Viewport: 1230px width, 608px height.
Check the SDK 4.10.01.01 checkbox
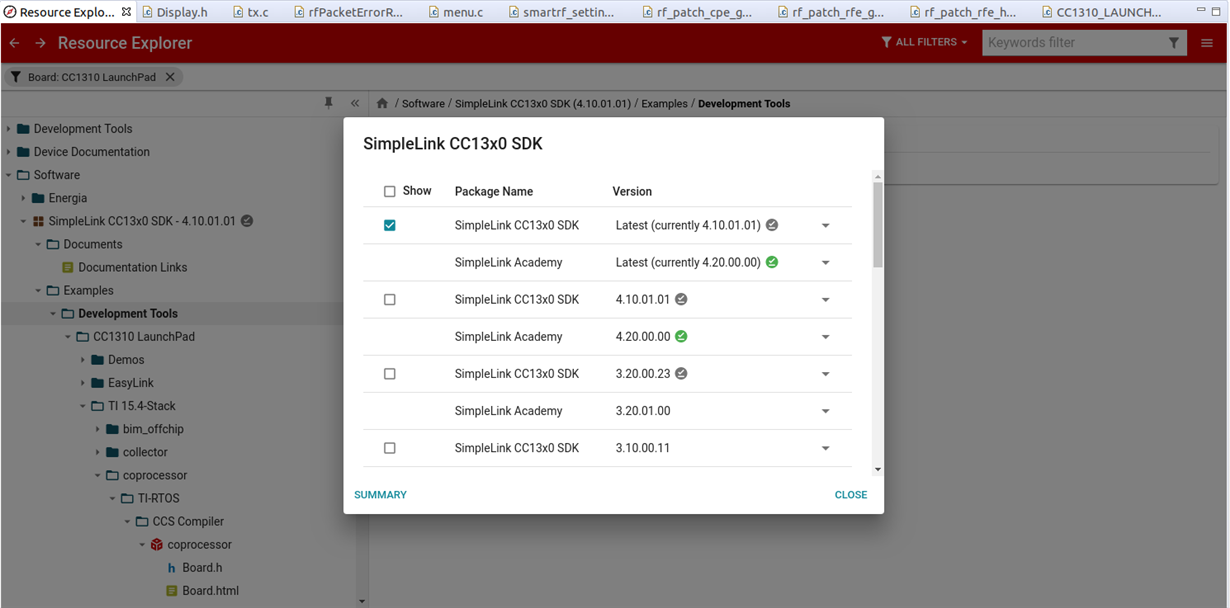pyautogui.click(x=390, y=299)
